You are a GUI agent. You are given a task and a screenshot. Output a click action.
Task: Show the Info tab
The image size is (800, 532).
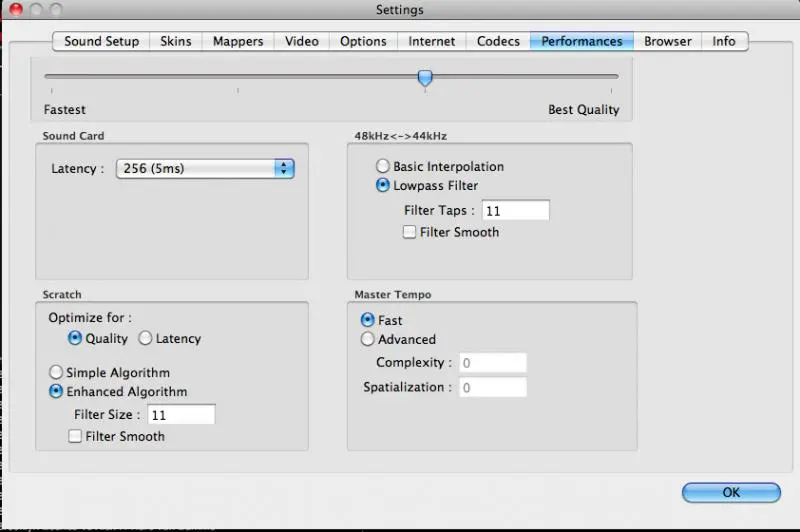(x=724, y=41)
